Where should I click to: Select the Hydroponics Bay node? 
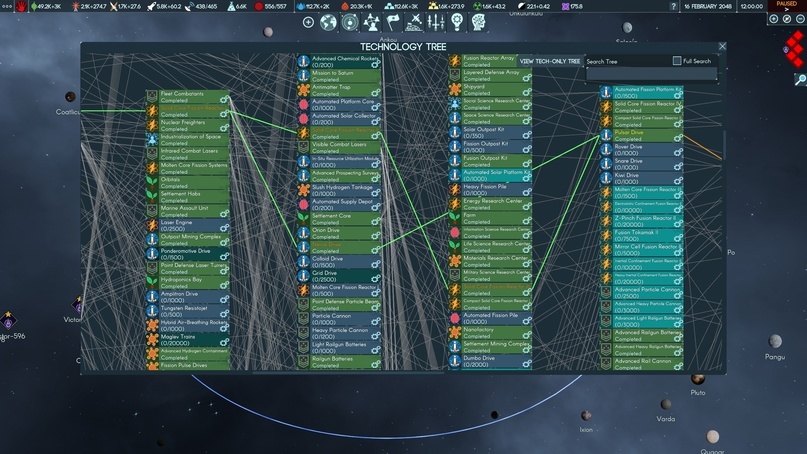tap(188, 283)
